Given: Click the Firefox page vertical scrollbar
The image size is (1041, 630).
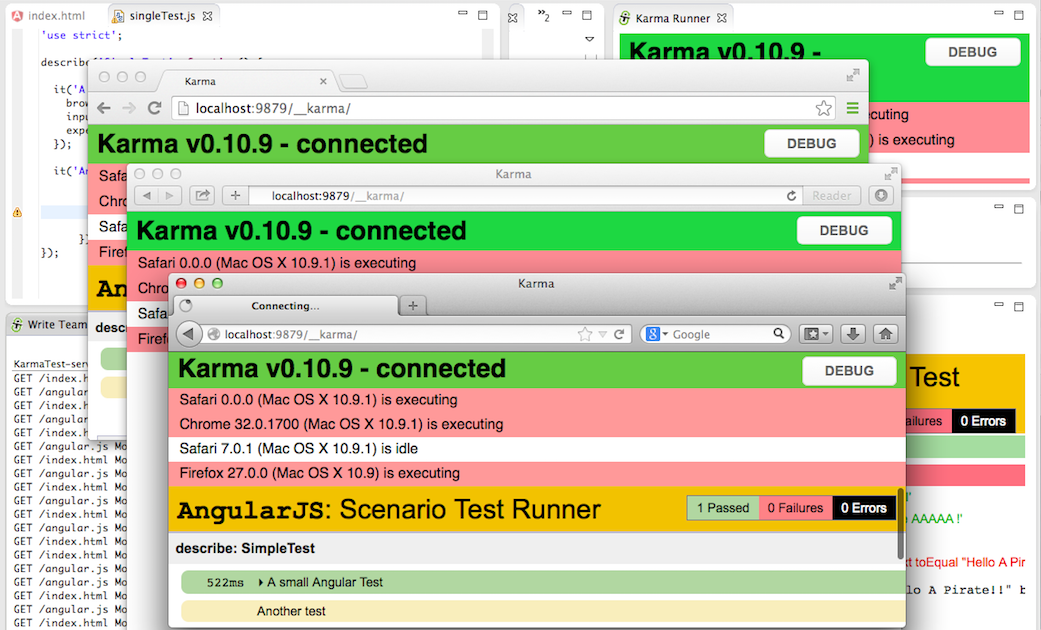Looking at the screenshot, I should pos(900,520).
